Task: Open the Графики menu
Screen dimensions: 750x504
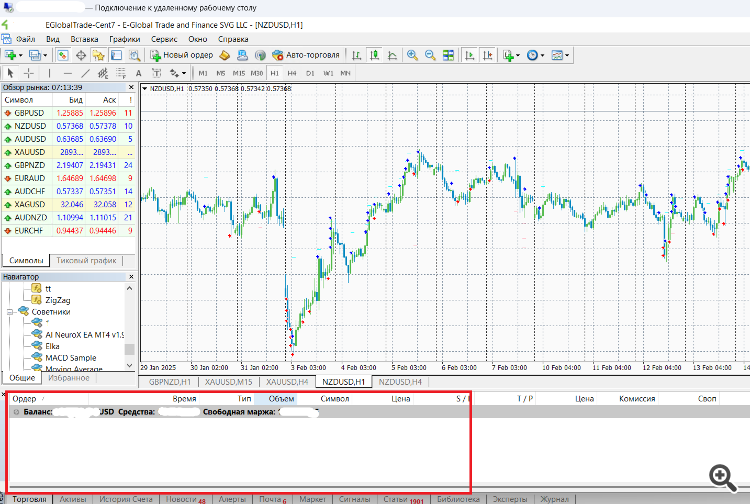Action: [x=125, y=39]
